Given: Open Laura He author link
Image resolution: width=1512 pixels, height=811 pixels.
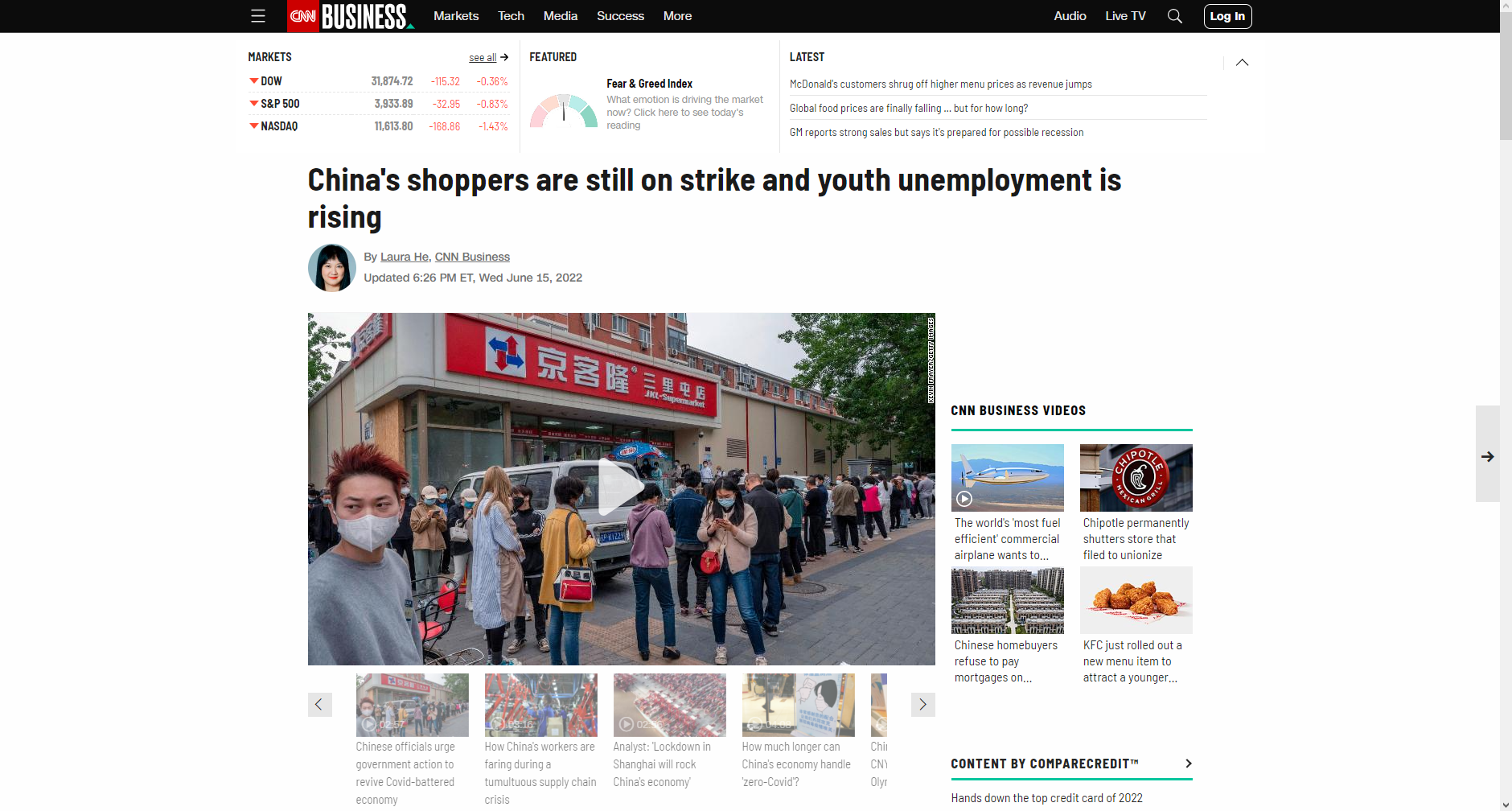Looking at the screenshot, I should pos(405,257).
